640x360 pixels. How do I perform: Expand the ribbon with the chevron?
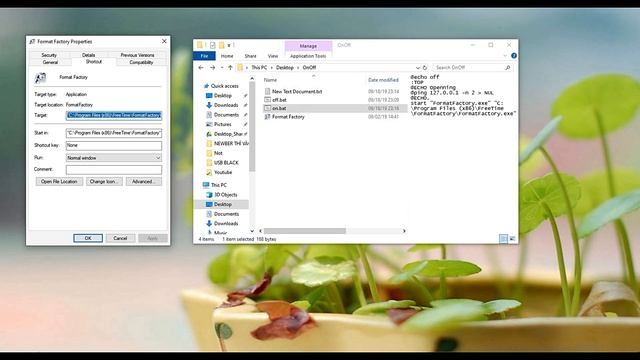505,56
